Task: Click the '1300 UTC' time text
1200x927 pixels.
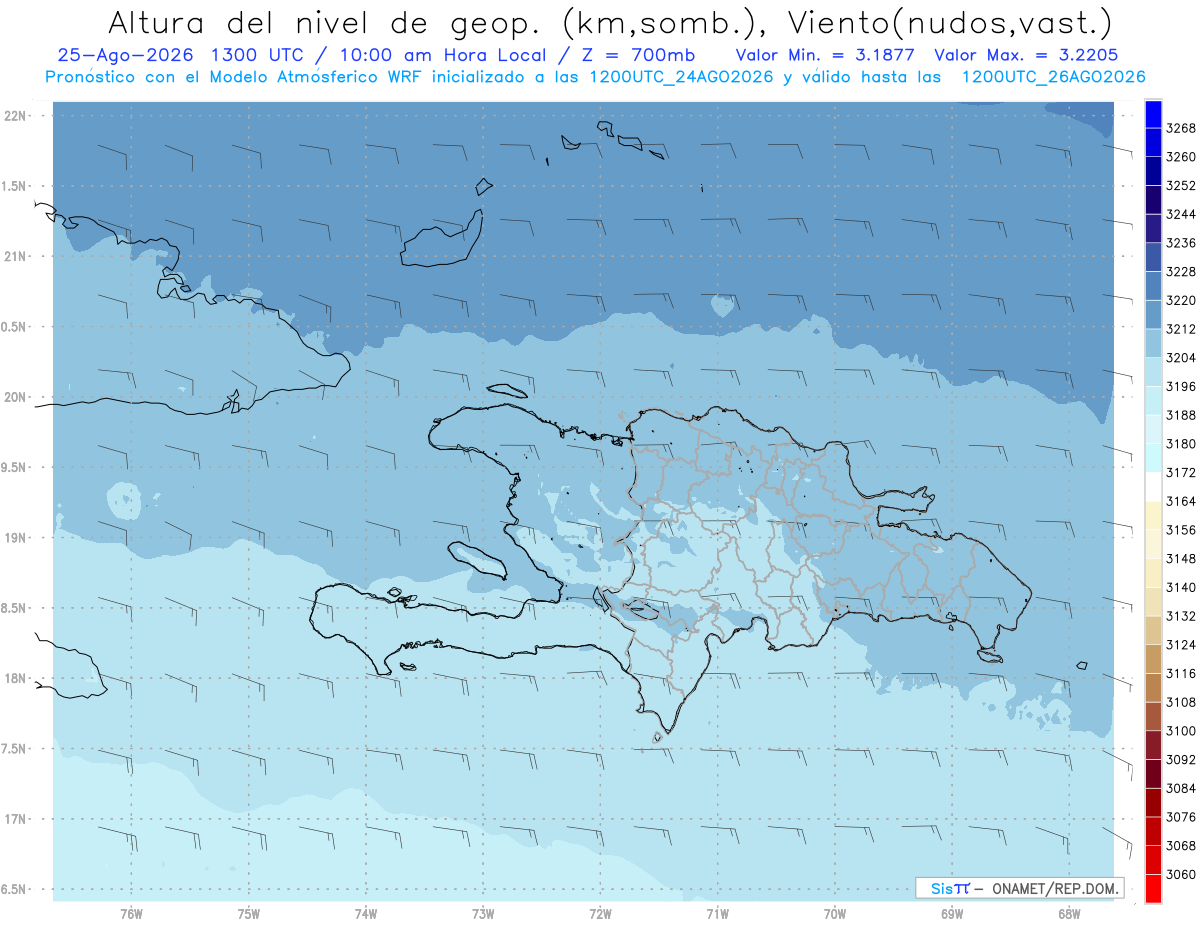Action: pos(259,55)
